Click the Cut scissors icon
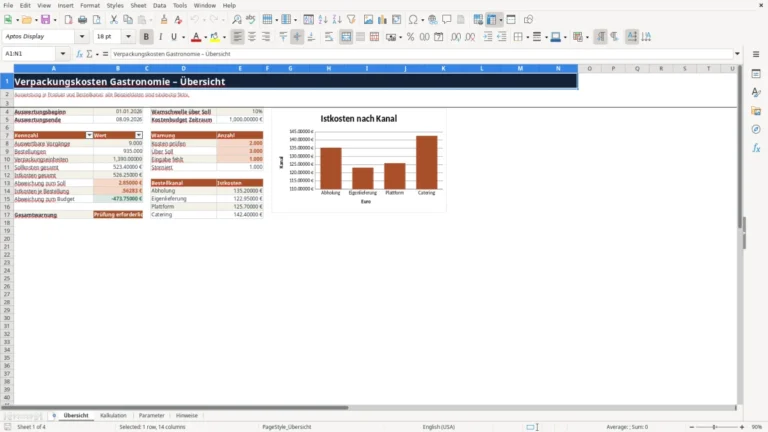This screenshot has width=768, height=432. pos(114,20)
